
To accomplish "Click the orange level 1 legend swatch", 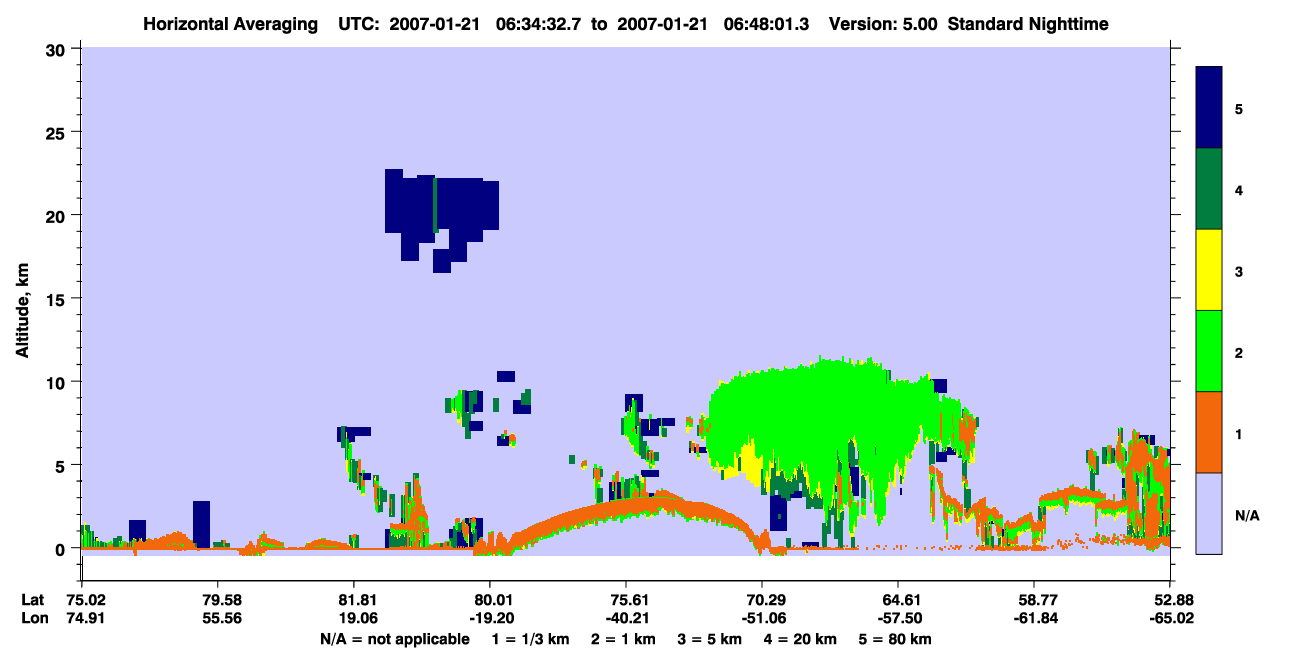I will (x=1209, y=432).
